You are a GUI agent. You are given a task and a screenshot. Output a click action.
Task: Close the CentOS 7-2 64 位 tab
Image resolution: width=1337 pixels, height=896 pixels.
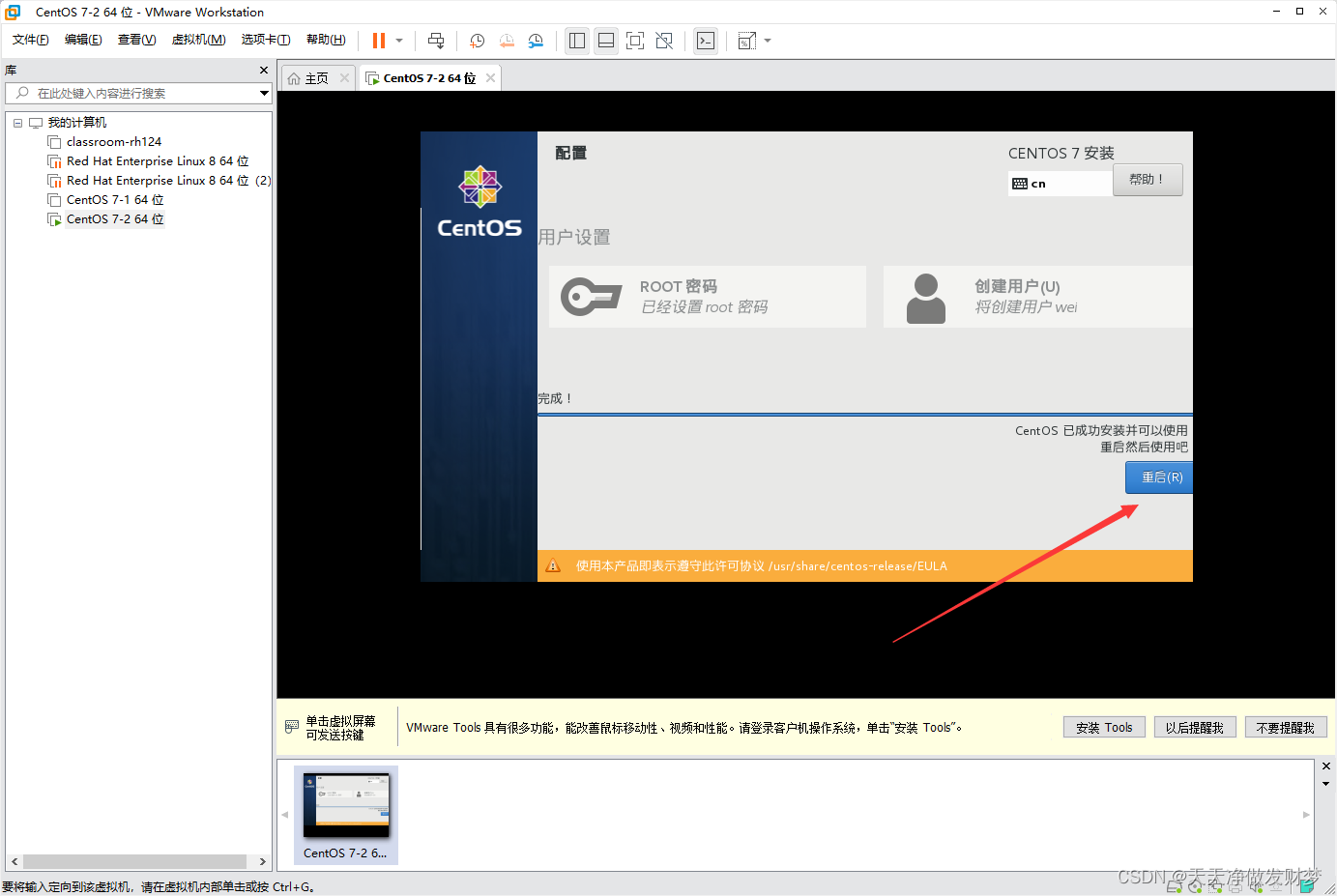coord(490,78)
